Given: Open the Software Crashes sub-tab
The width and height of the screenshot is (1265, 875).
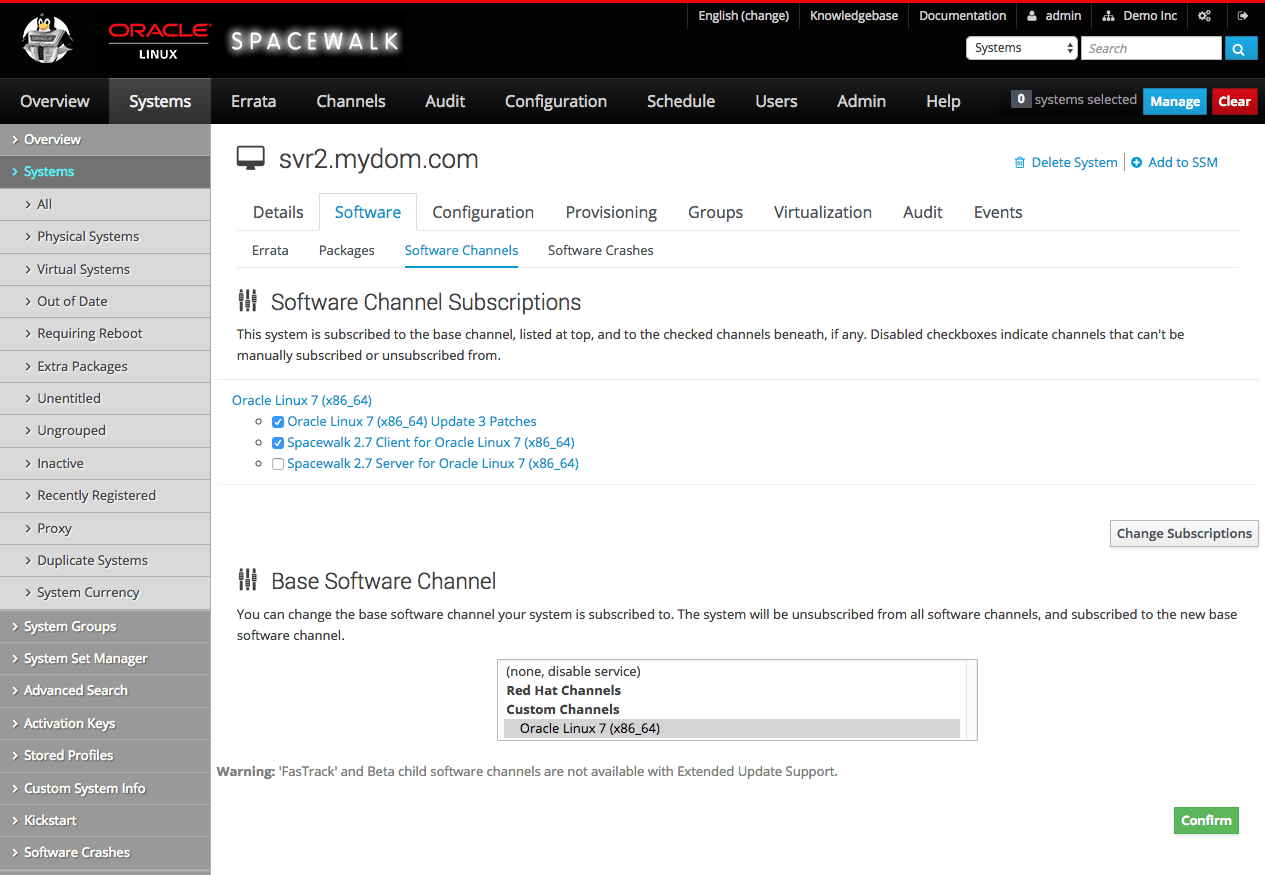Looking at the screenshot, I should (x=601, y=250).
